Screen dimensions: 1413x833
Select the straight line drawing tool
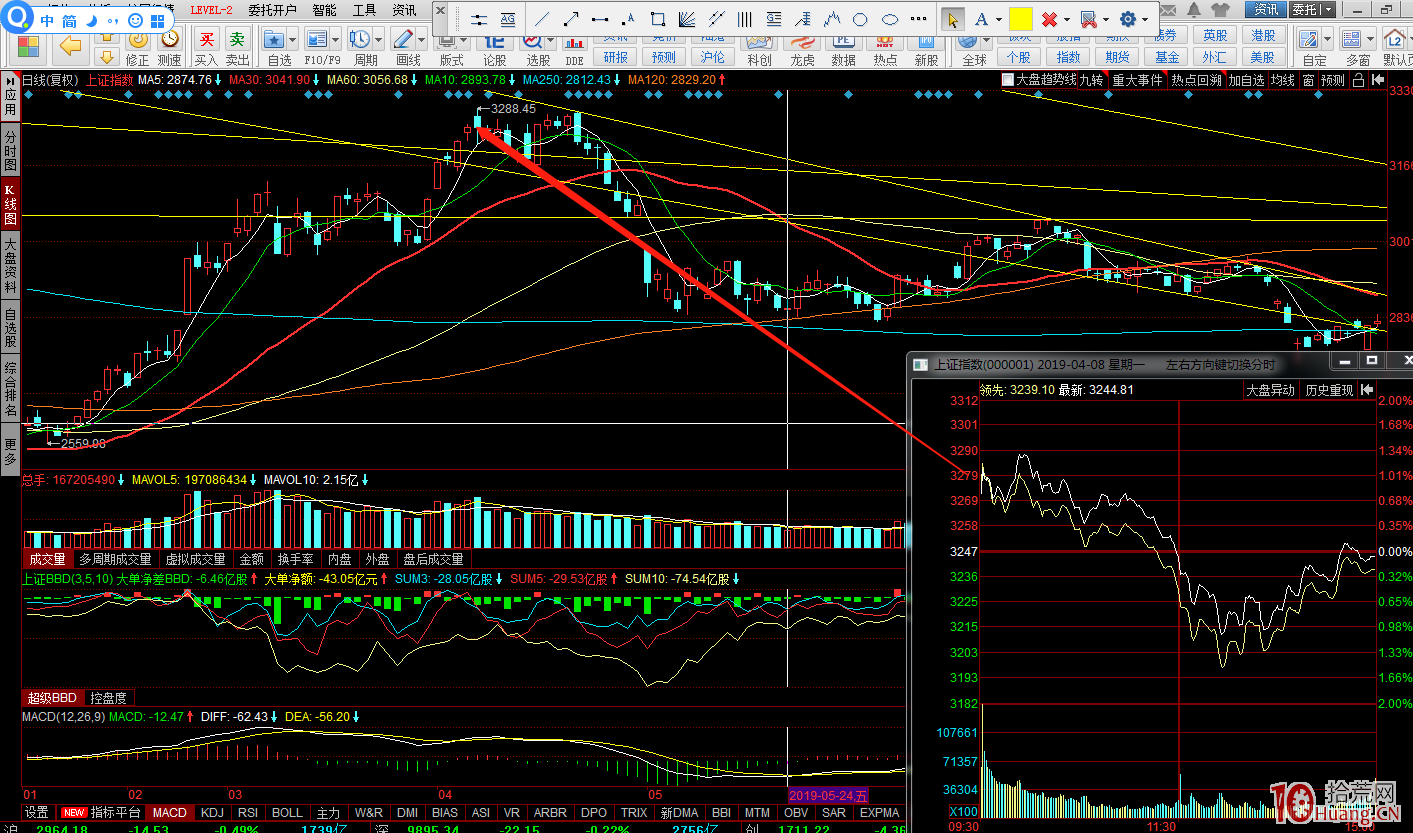pyautogui.click(x=543, y=19)
